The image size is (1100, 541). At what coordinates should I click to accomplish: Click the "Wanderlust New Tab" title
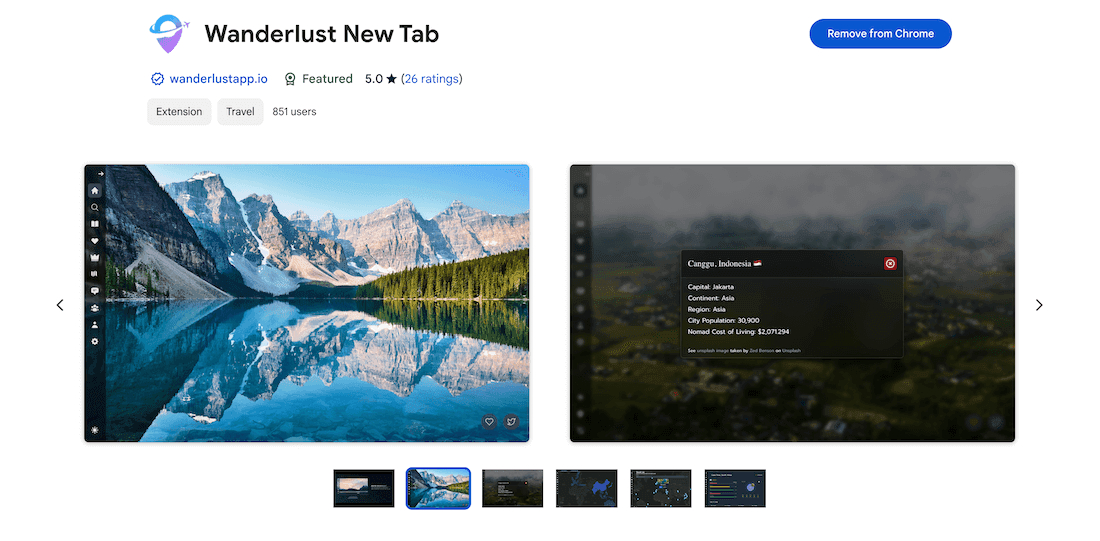[x=321, y=34]
